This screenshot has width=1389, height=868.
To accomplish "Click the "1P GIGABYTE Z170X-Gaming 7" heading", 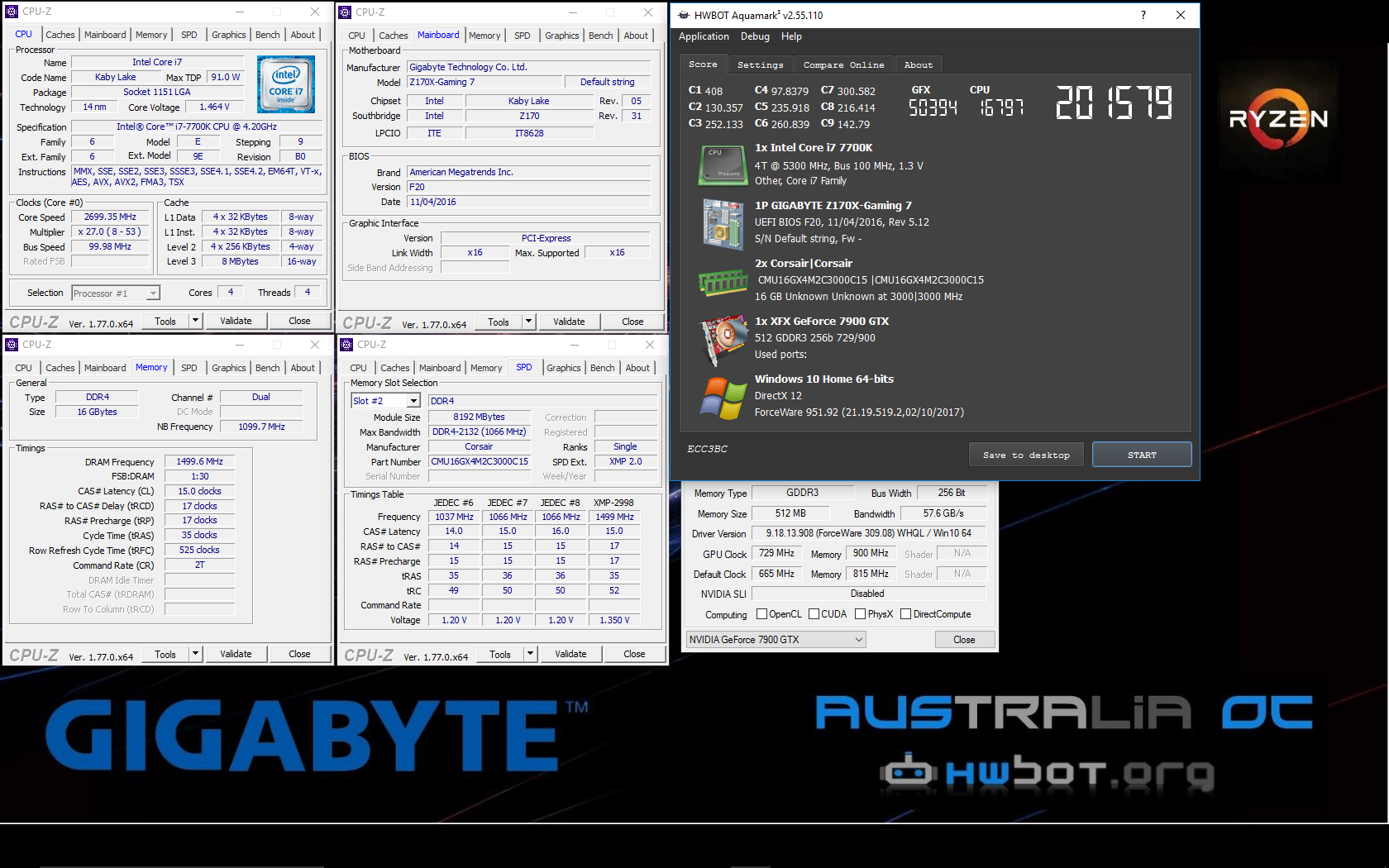I will pos(833,206).
